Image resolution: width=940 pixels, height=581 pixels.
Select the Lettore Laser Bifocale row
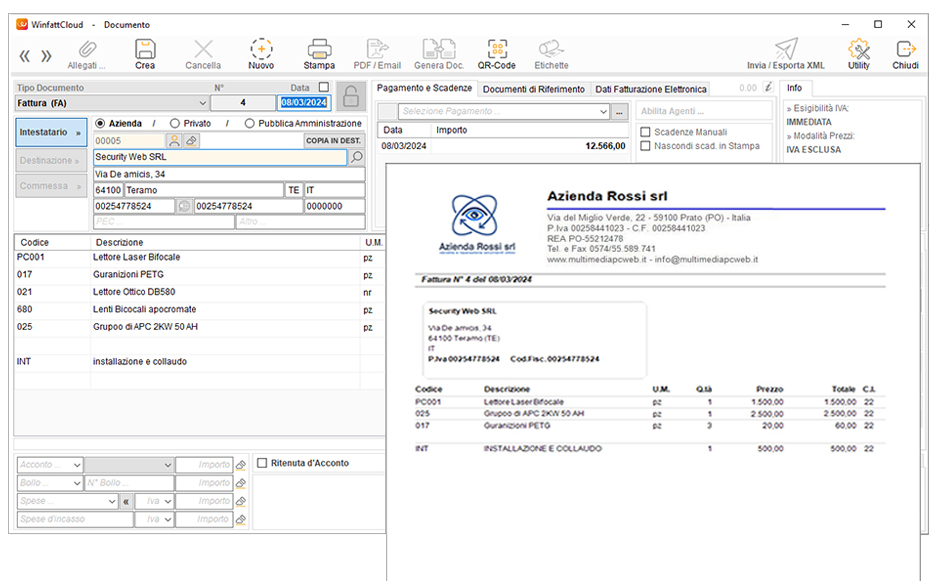[199, 257]
